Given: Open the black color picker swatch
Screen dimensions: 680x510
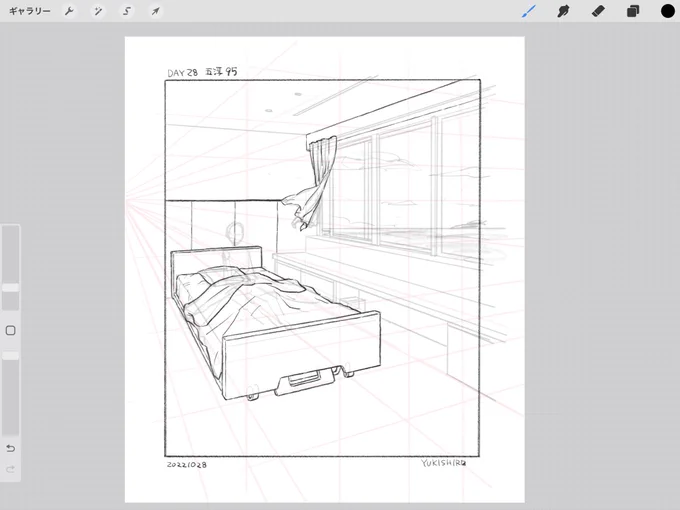Looking at the screenshot, I should [668, 11].
